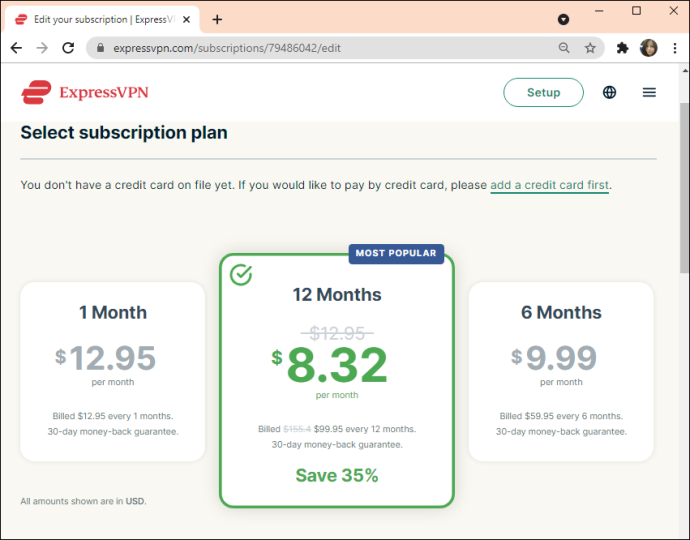Viewport: 690px width, 540px height.
Task: Open the Chrome three-dot menu
Action: [x=675, y=48]
